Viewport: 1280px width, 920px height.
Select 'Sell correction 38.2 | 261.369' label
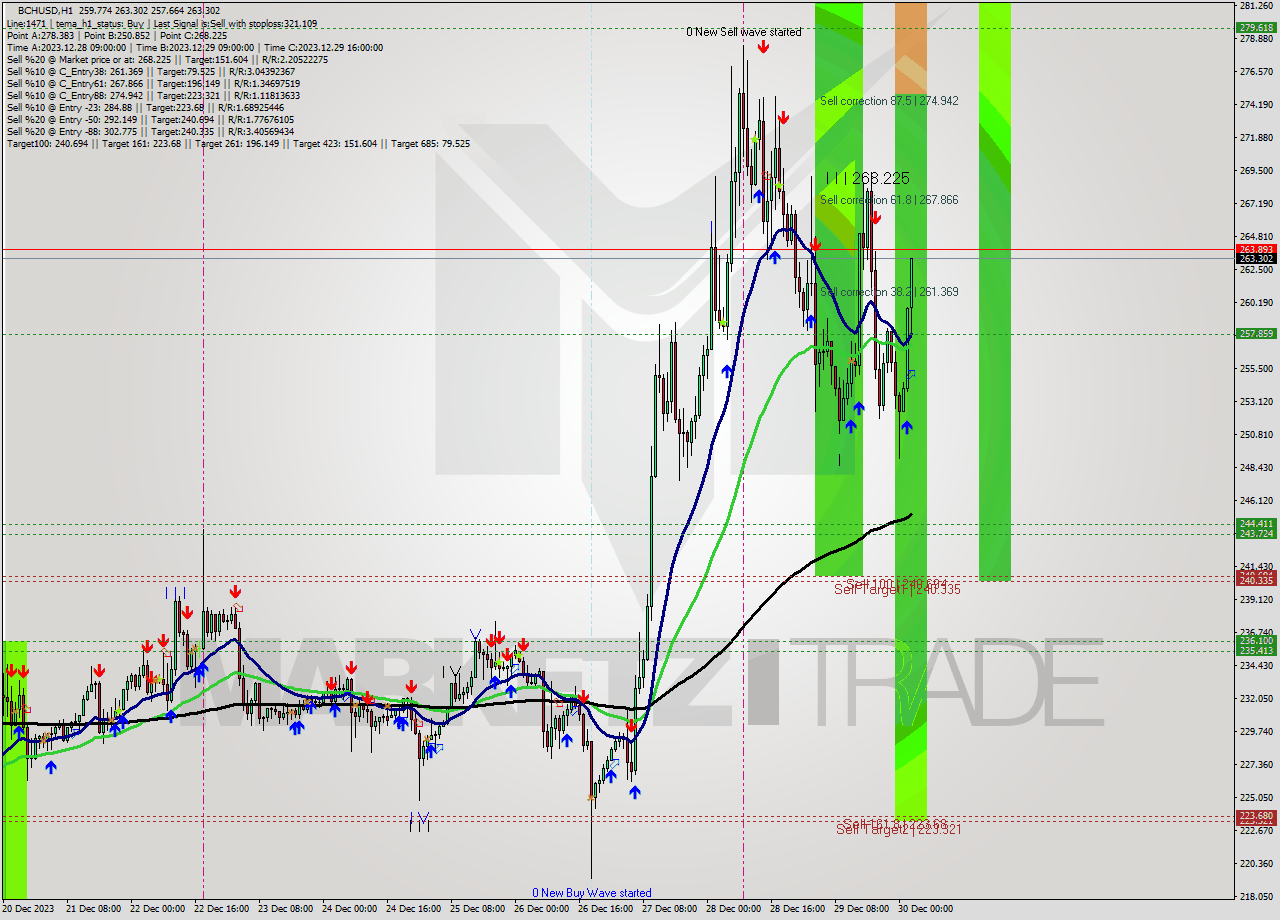(x=889, y=292)
